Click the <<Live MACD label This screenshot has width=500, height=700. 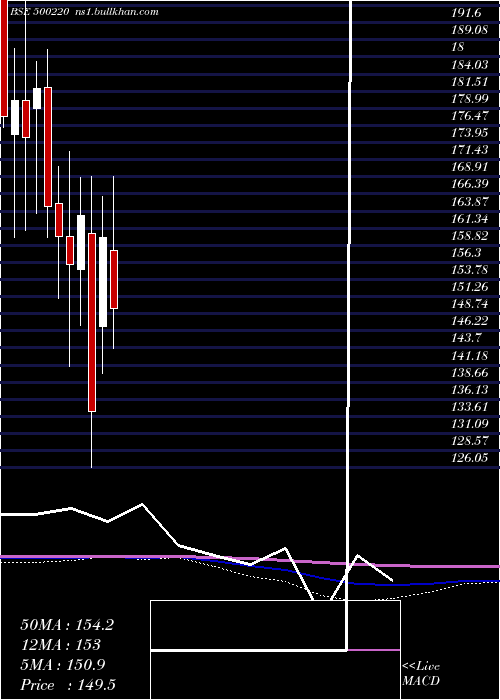421,673
